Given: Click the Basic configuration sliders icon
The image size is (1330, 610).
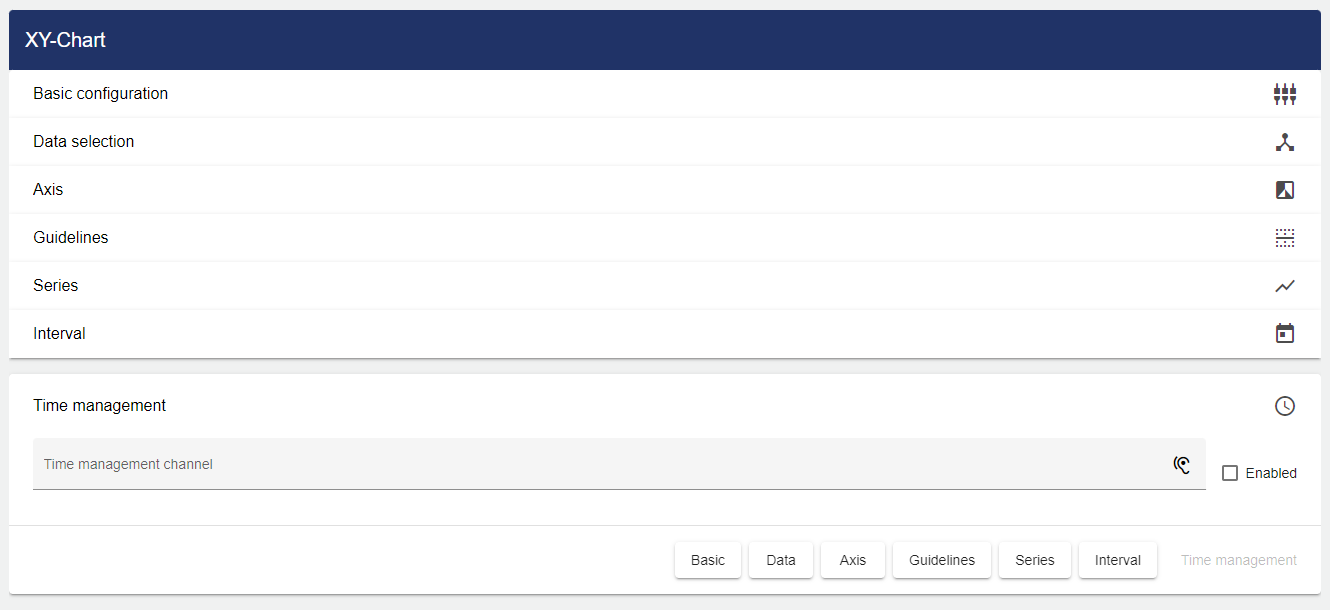Looking at the screenshot, I should (1285, 94).
